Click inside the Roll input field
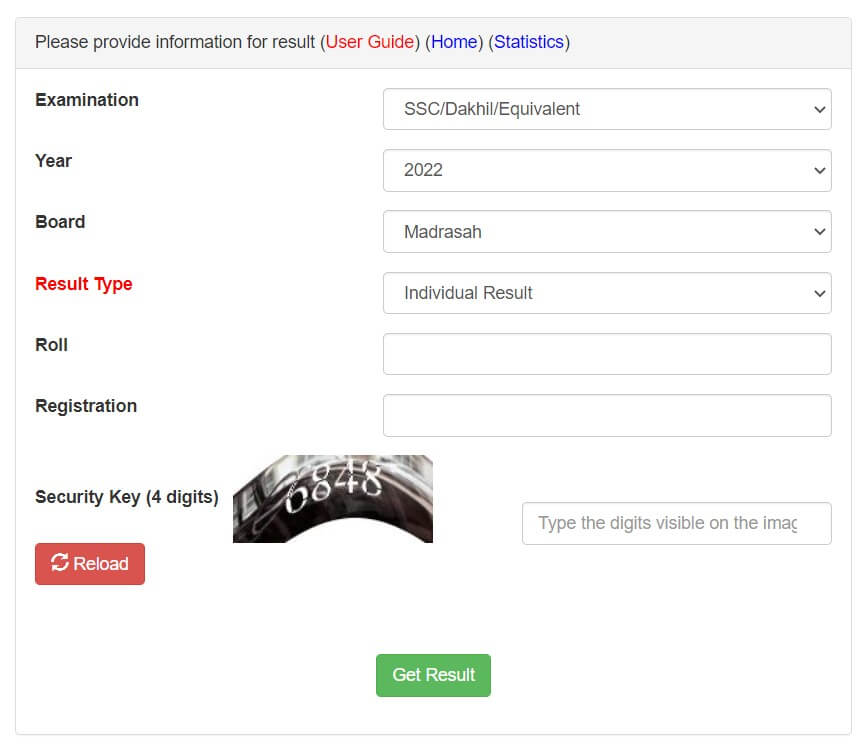 tap(606, 354)
